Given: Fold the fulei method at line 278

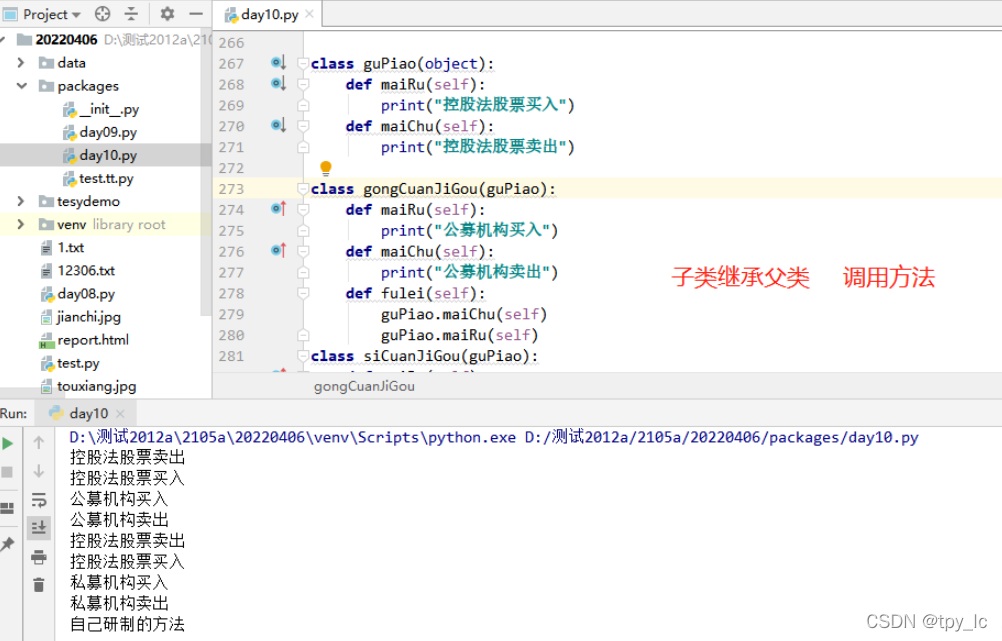Looking at the screenshot, I should [x=303, y=293].
